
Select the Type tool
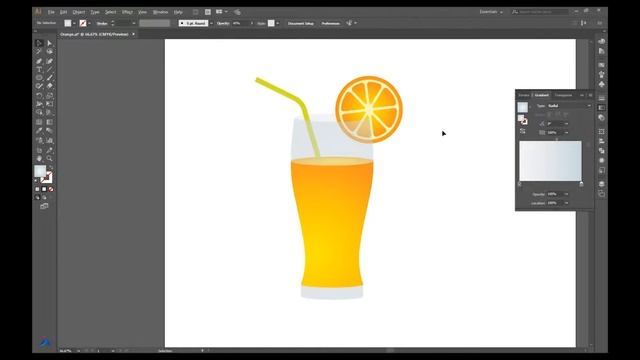point(39,69)
